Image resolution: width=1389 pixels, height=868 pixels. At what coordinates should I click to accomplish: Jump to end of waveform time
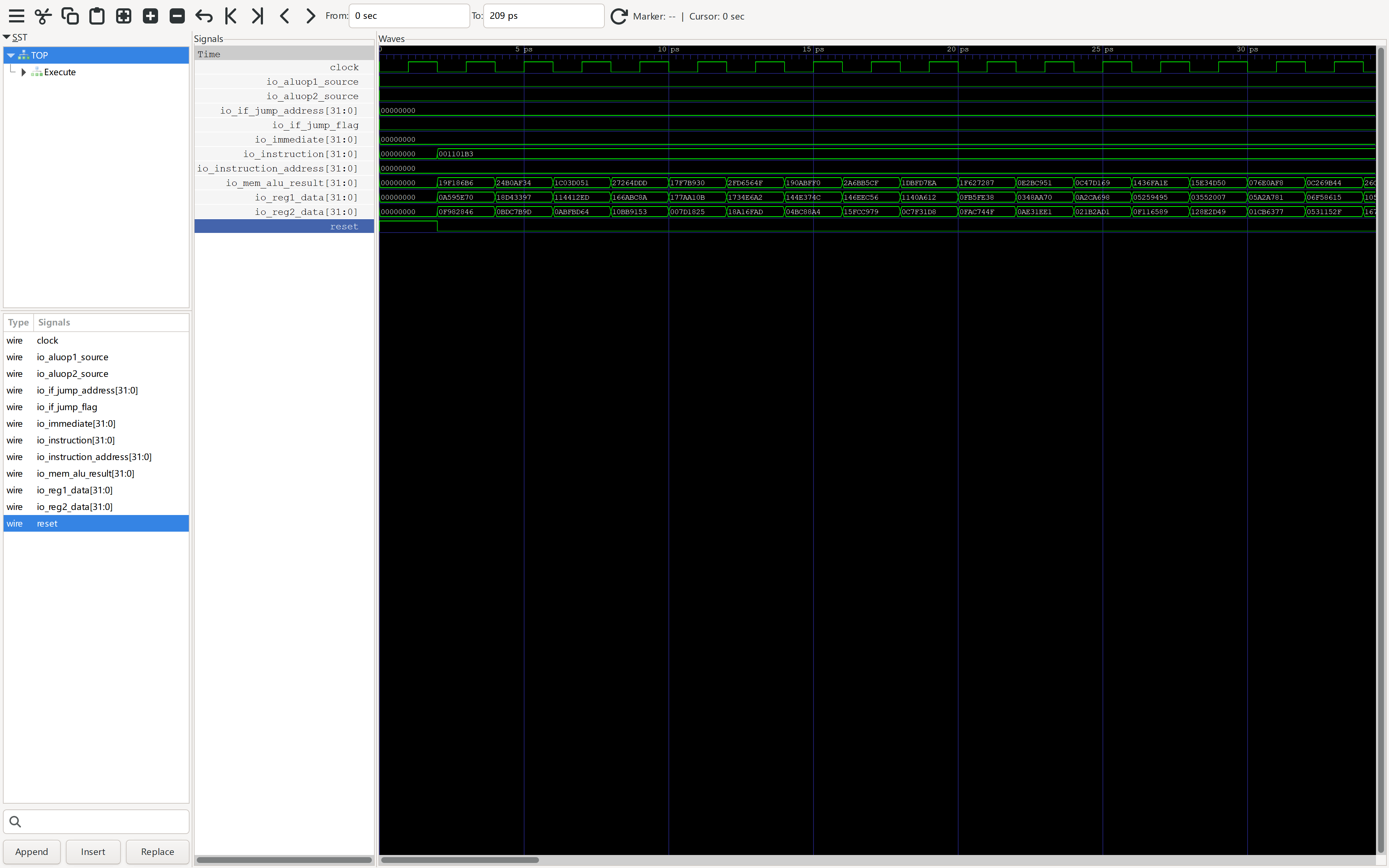[258, 16]
